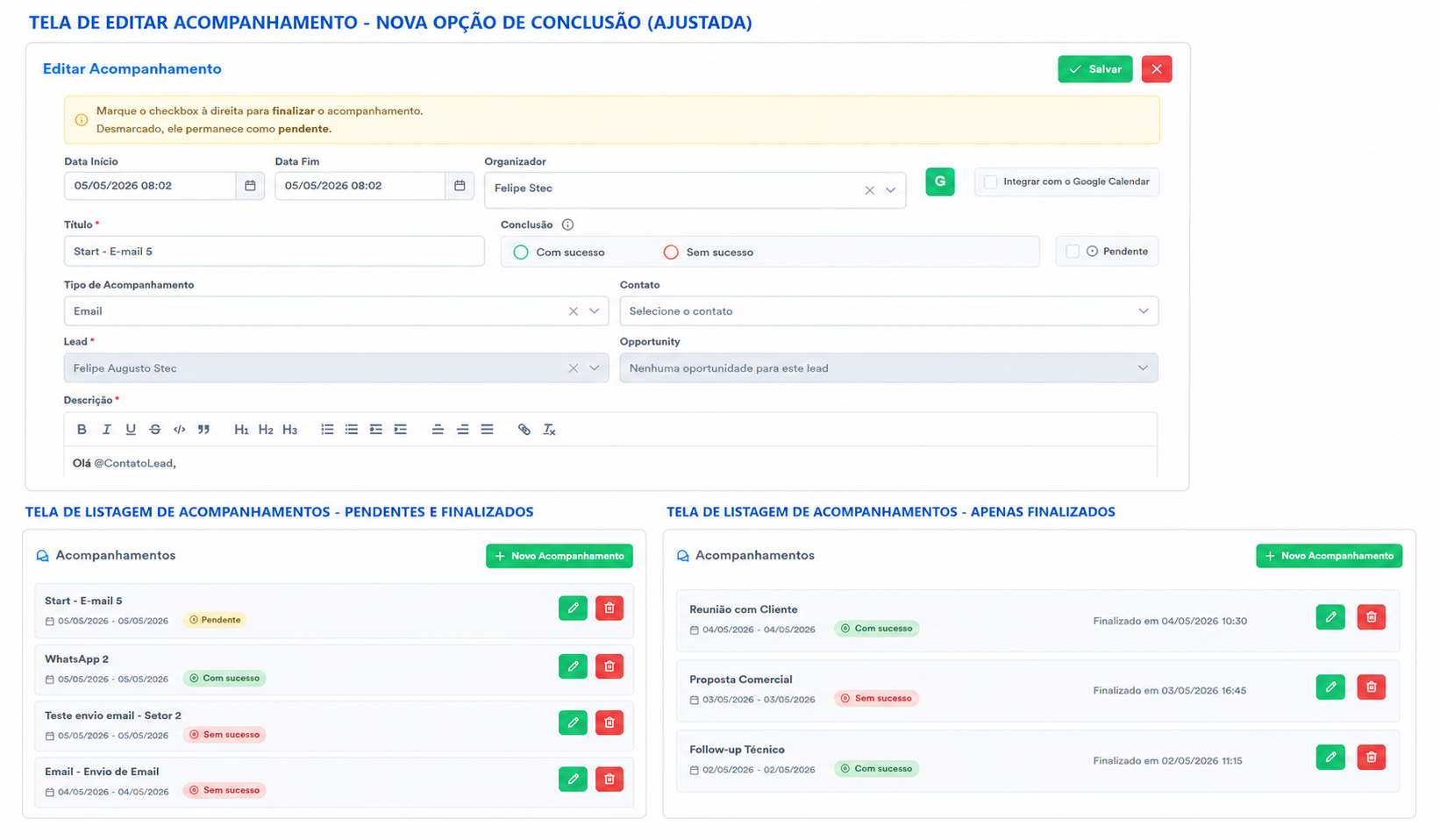Click Finalizado em 02/05/2026 11:15 text
This screenshot has height=840, width=1440.
click(x=1167, y=761)
